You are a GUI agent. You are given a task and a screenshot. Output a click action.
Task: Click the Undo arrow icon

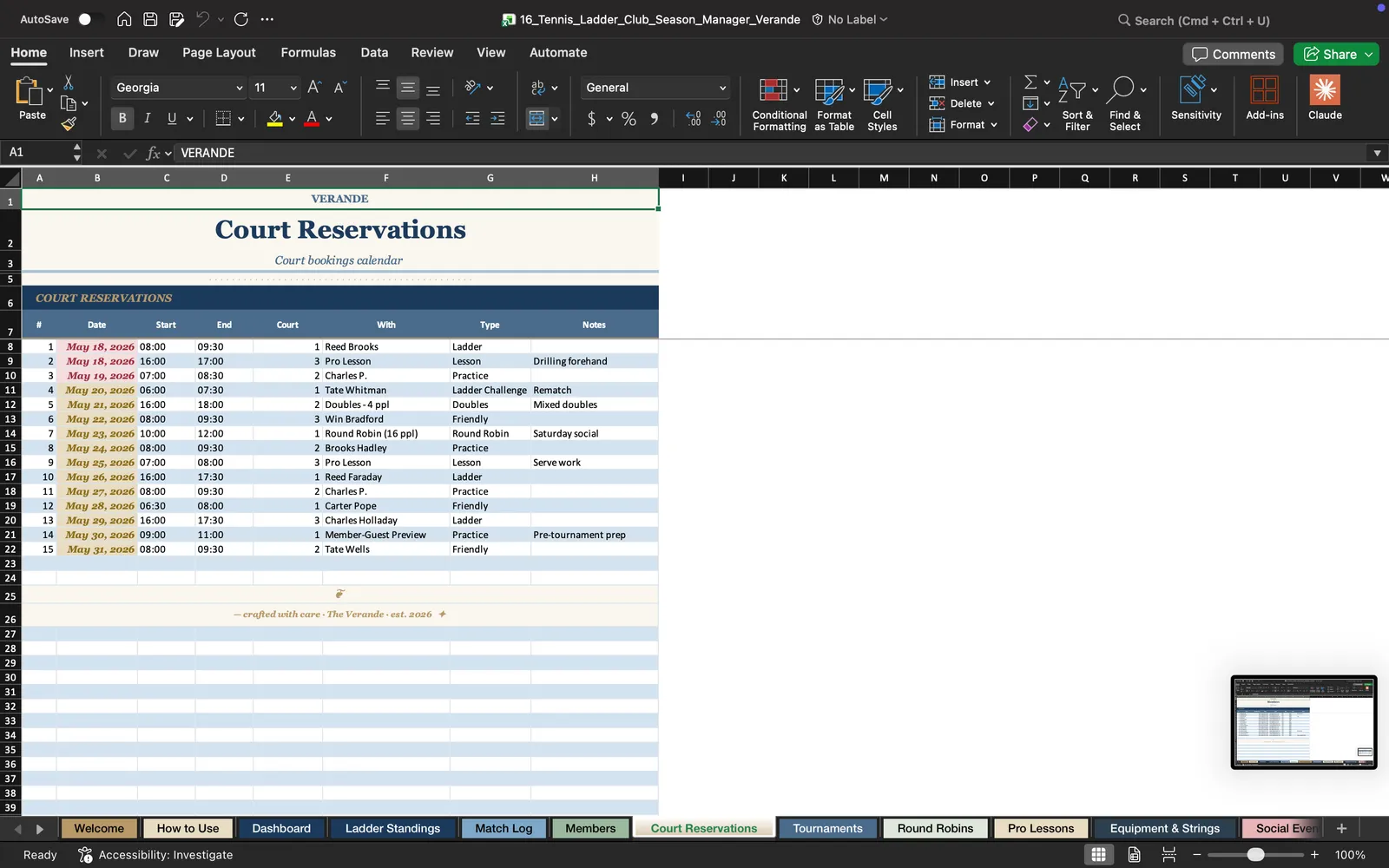202,19
